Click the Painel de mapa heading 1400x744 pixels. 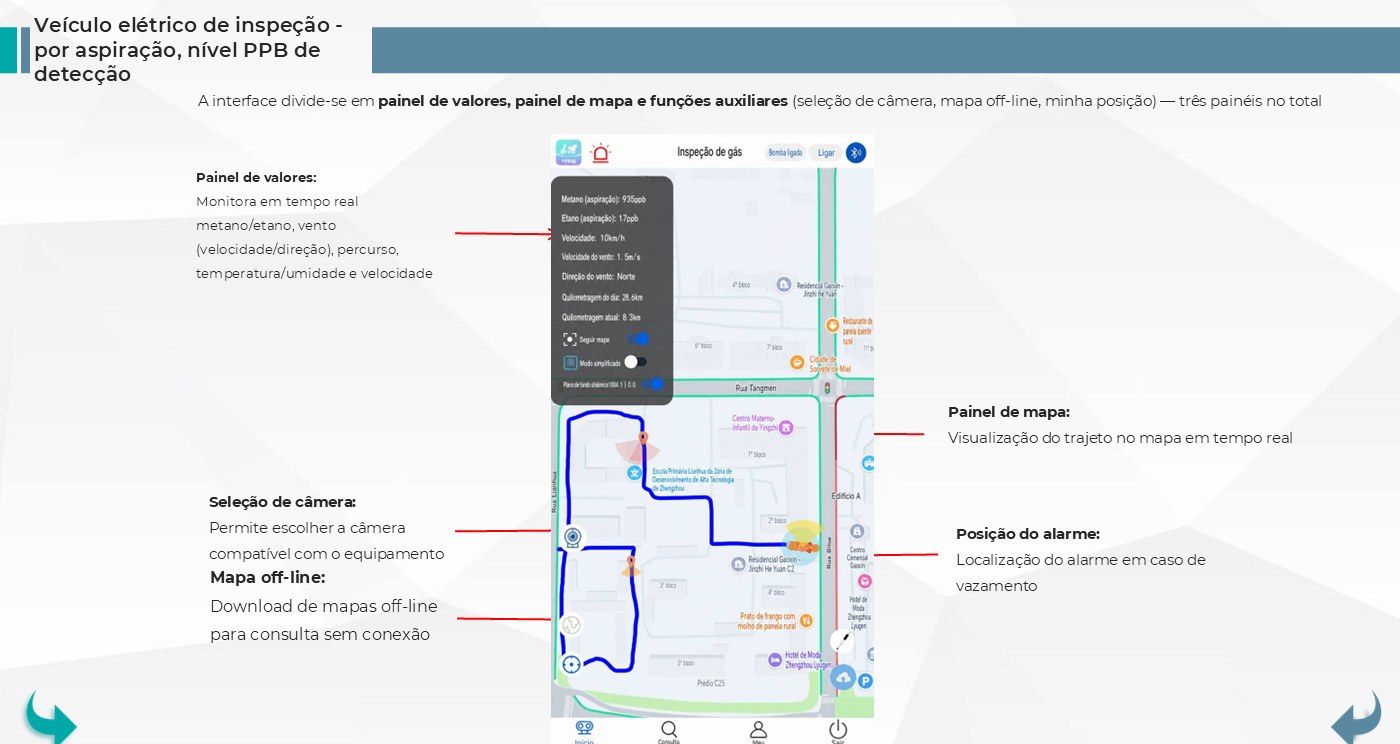1009,412
